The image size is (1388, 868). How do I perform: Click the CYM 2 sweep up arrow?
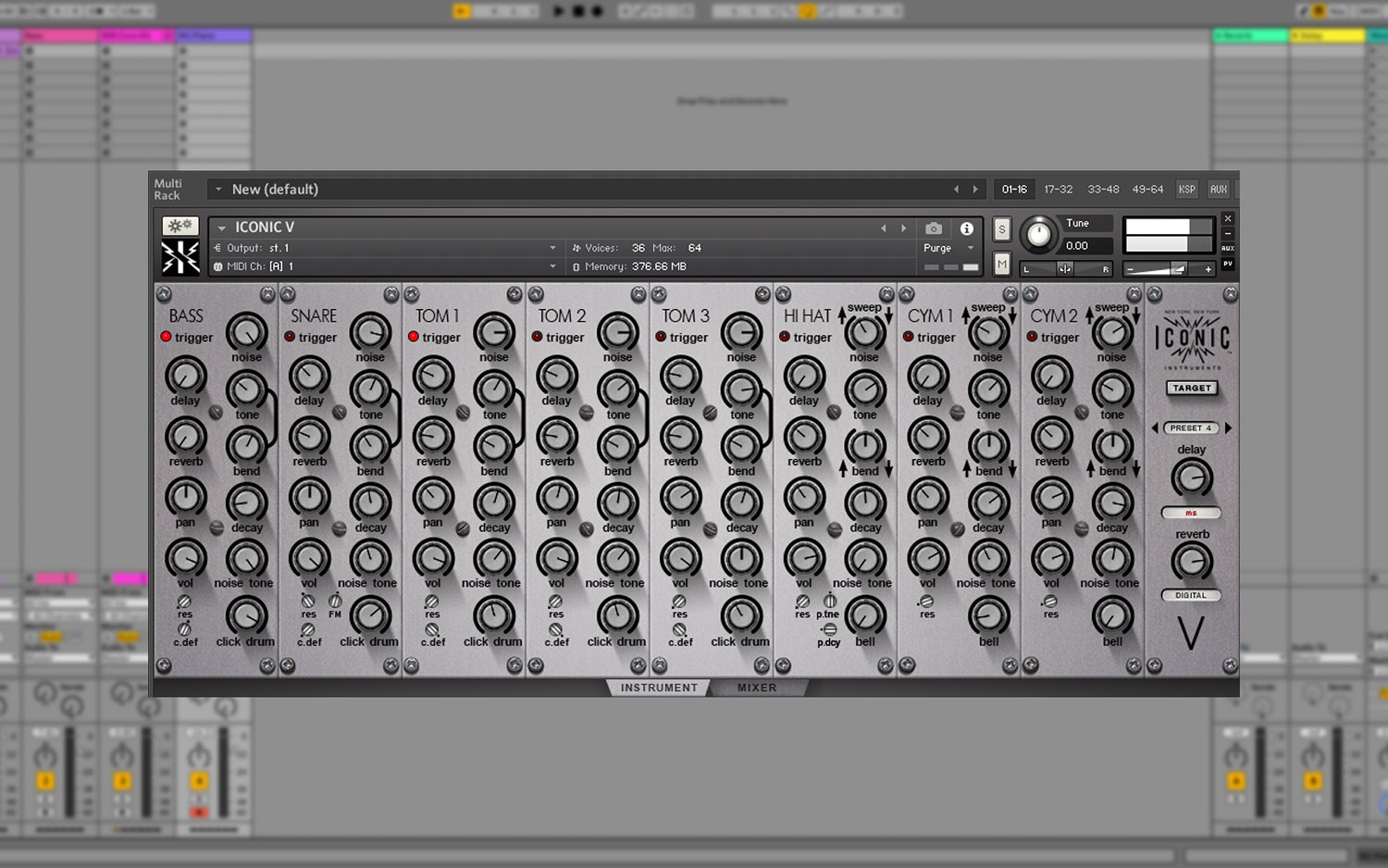tap(1089, 316)
